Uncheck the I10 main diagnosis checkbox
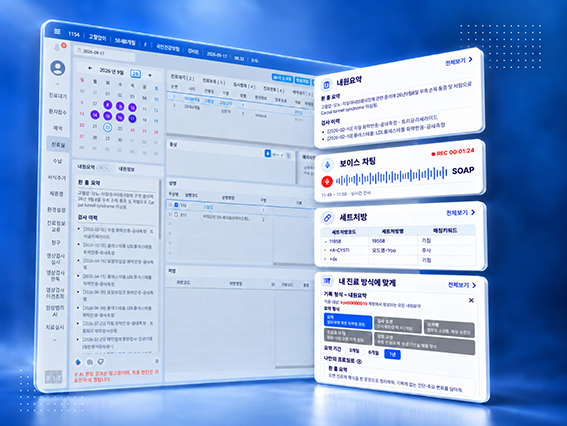Viewport: 567px width, 426px height. [176, 205]
